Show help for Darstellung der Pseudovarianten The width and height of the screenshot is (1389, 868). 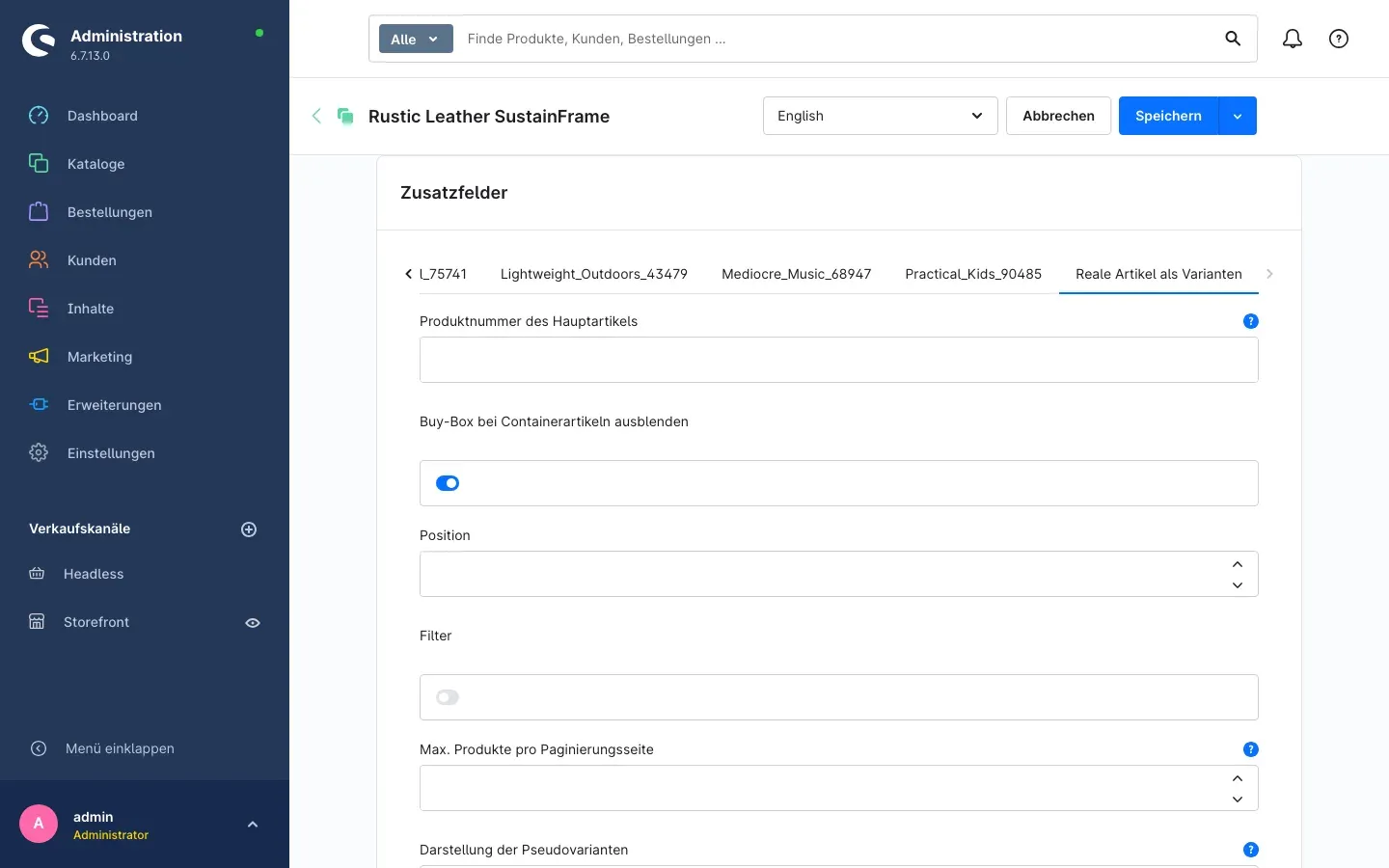pyautogui.click(x=1251, y=850)
